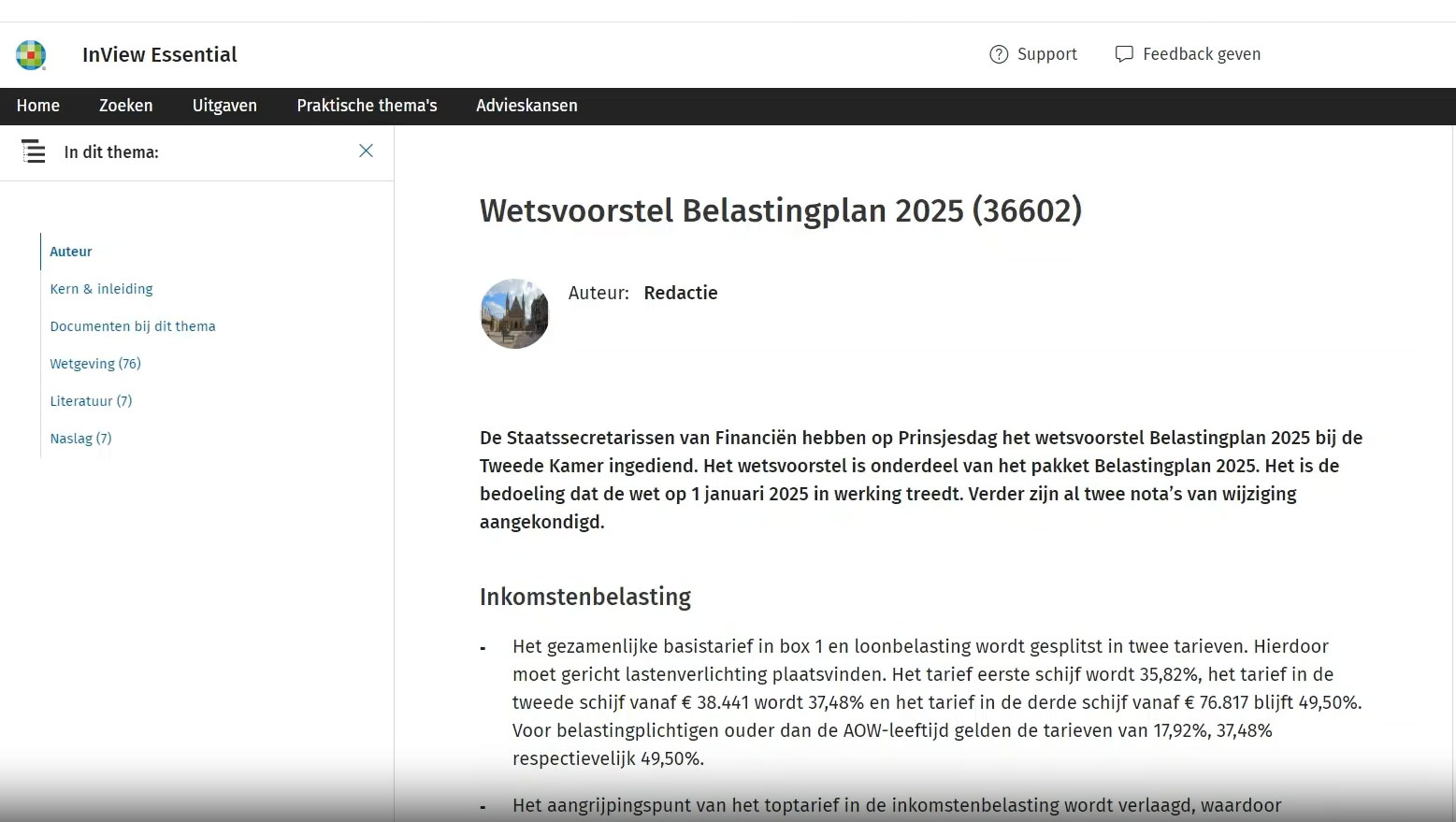The image size is (1456, 822).
Task: Click the Support link
Action: point(1046,54)
